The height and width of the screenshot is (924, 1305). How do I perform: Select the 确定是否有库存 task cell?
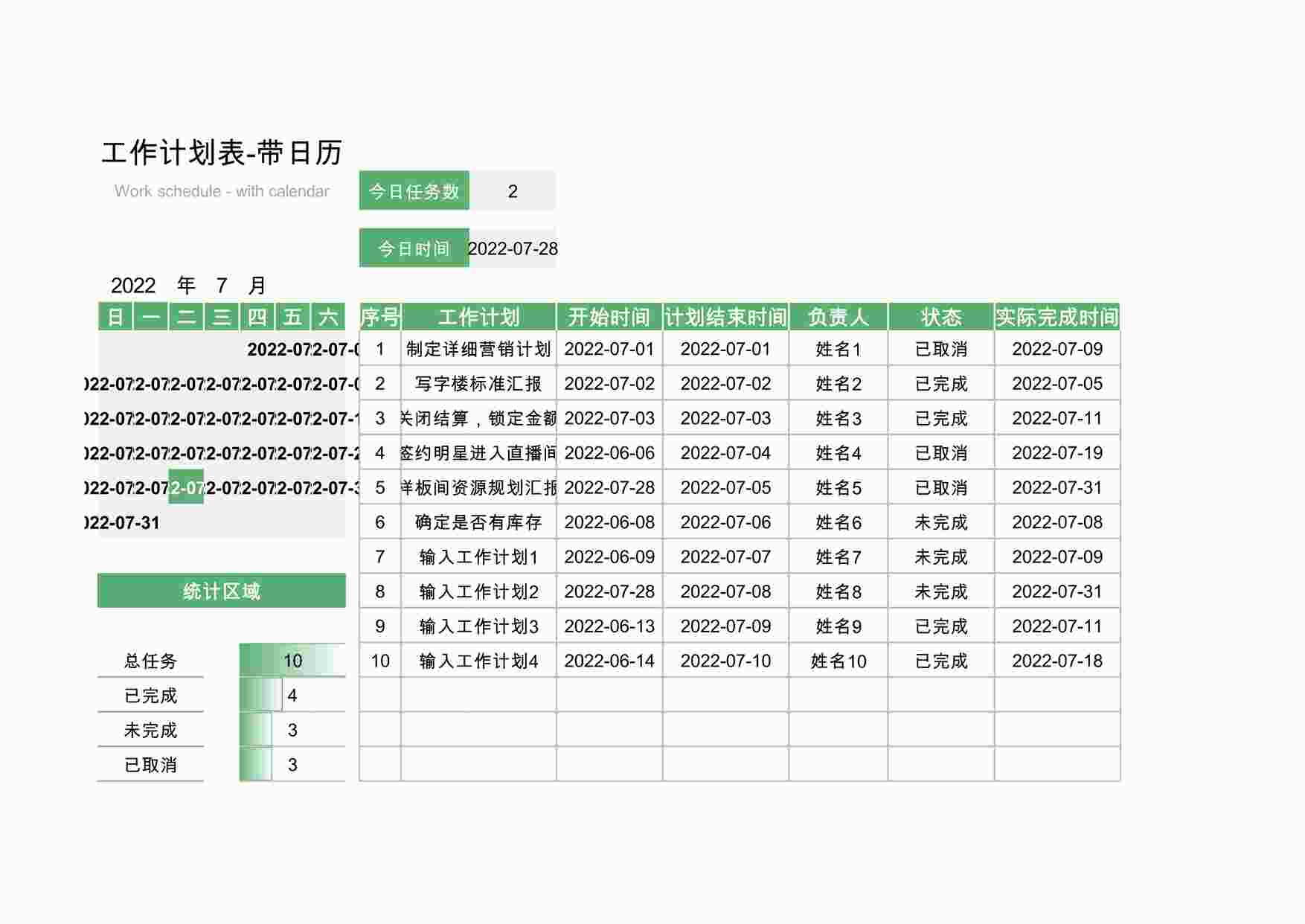478,522
